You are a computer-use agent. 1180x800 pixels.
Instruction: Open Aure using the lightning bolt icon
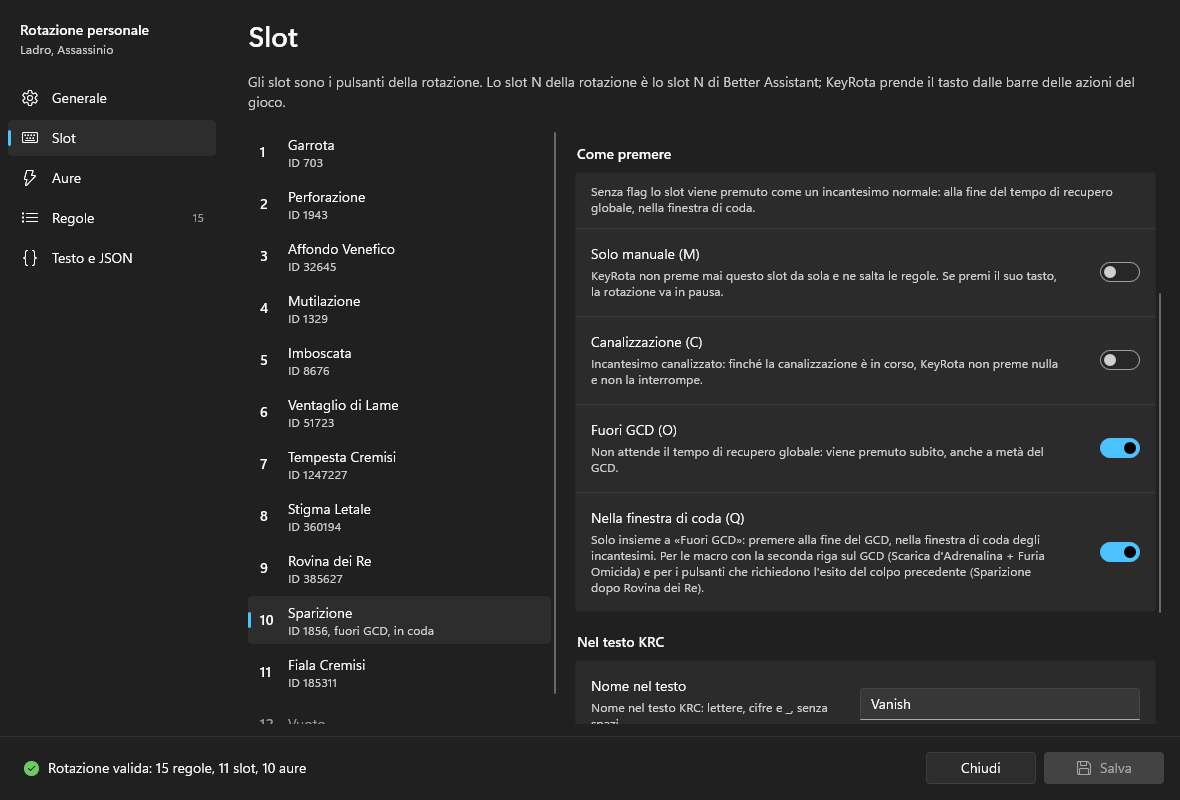point(30,178)
